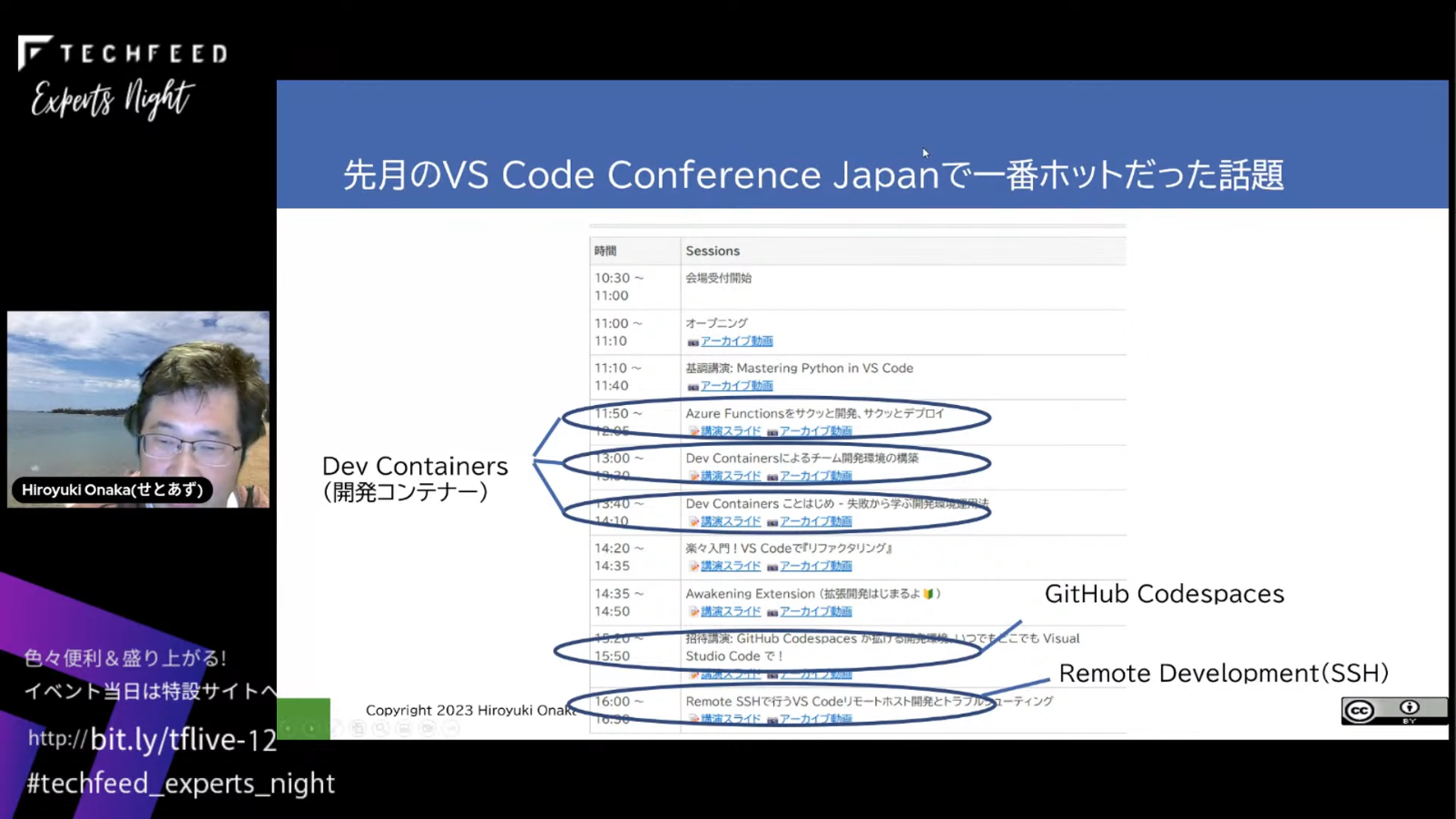Image resolution: width=1456 pixels, height=819 pixels.
Task: Click the 会場受付開始 session entry
Action: (718, 278)
